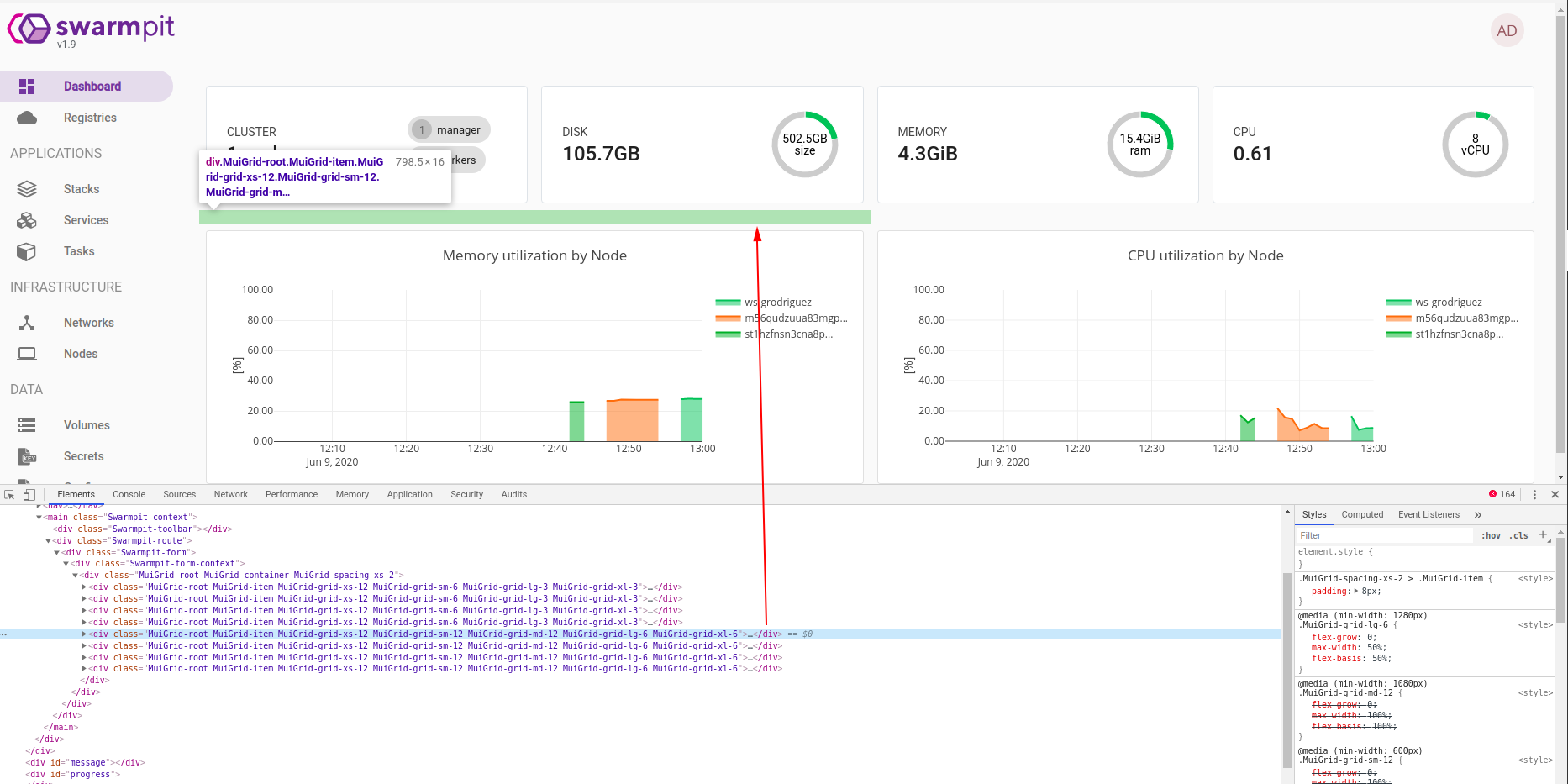
Task: Enable the :hov pseudo-class toggle
Action: pyautogui.click(x=1491, y=535)
